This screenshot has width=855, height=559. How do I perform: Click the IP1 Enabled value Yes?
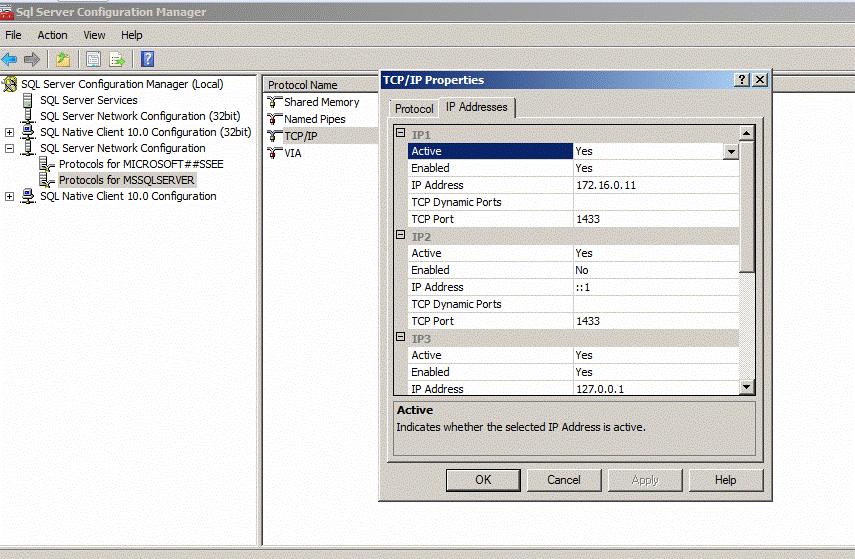pyautogui.click(x=656, y=168)
